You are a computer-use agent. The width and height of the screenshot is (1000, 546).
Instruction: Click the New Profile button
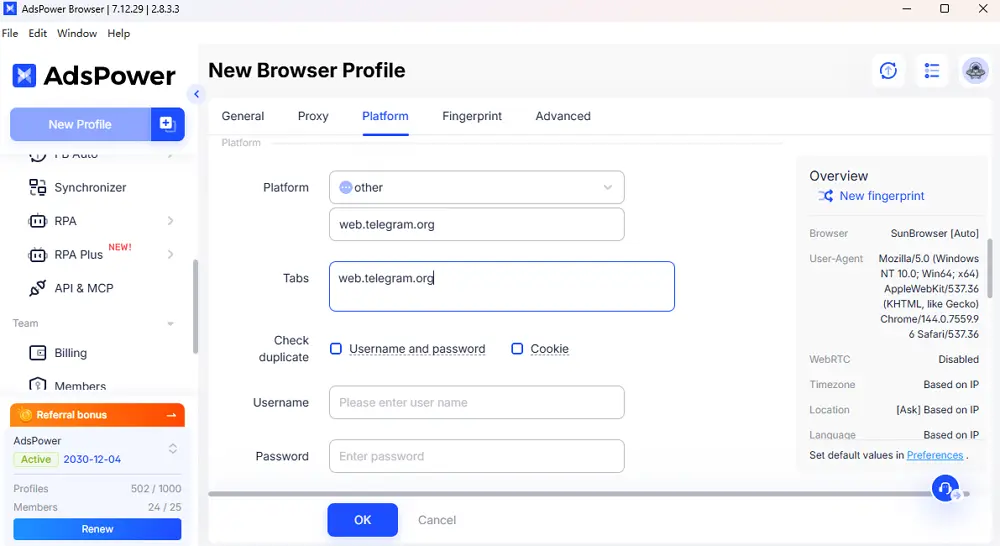click(x=80, y=124)
